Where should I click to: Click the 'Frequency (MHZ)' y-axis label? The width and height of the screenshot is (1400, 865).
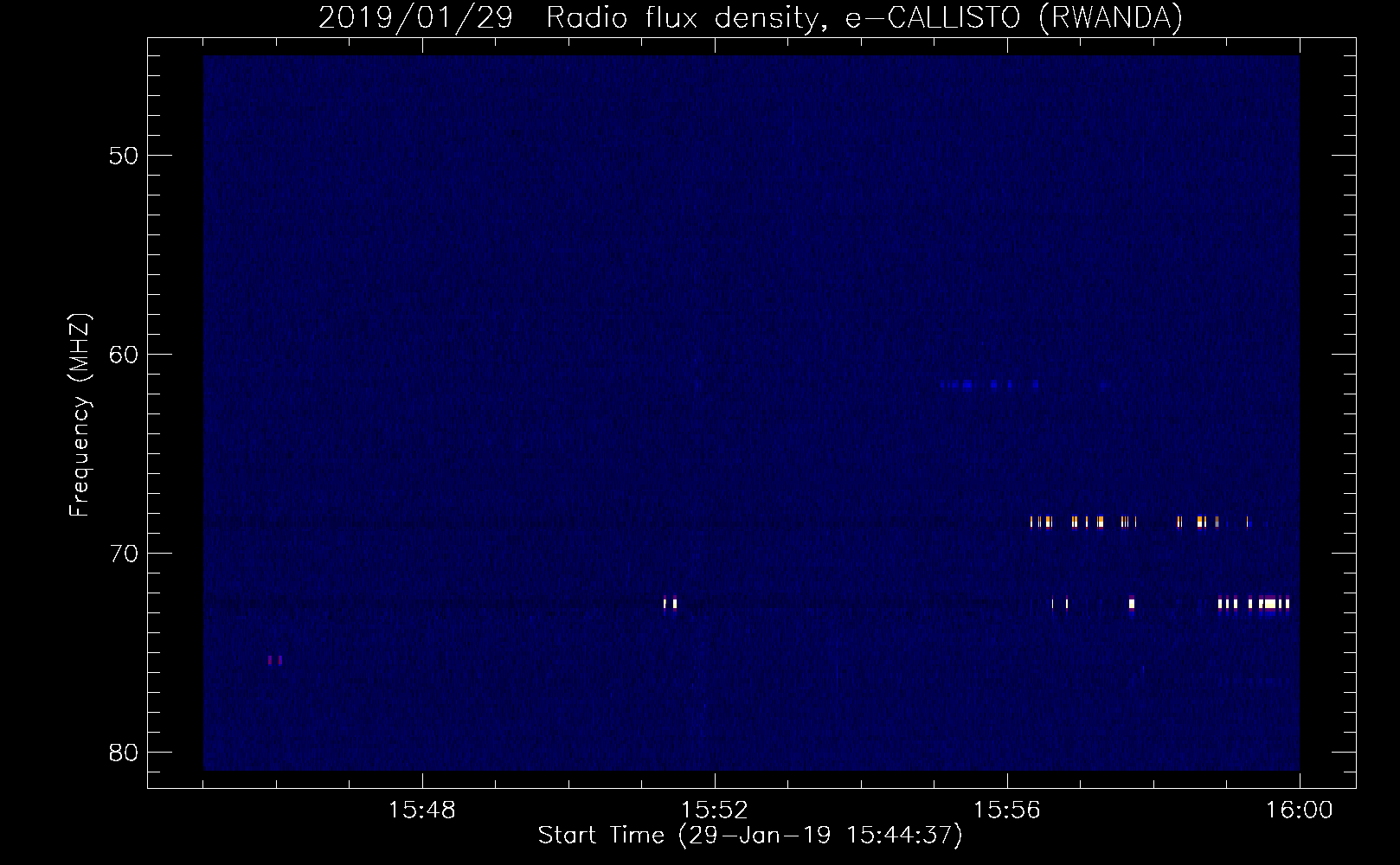(x=80, y=415)
